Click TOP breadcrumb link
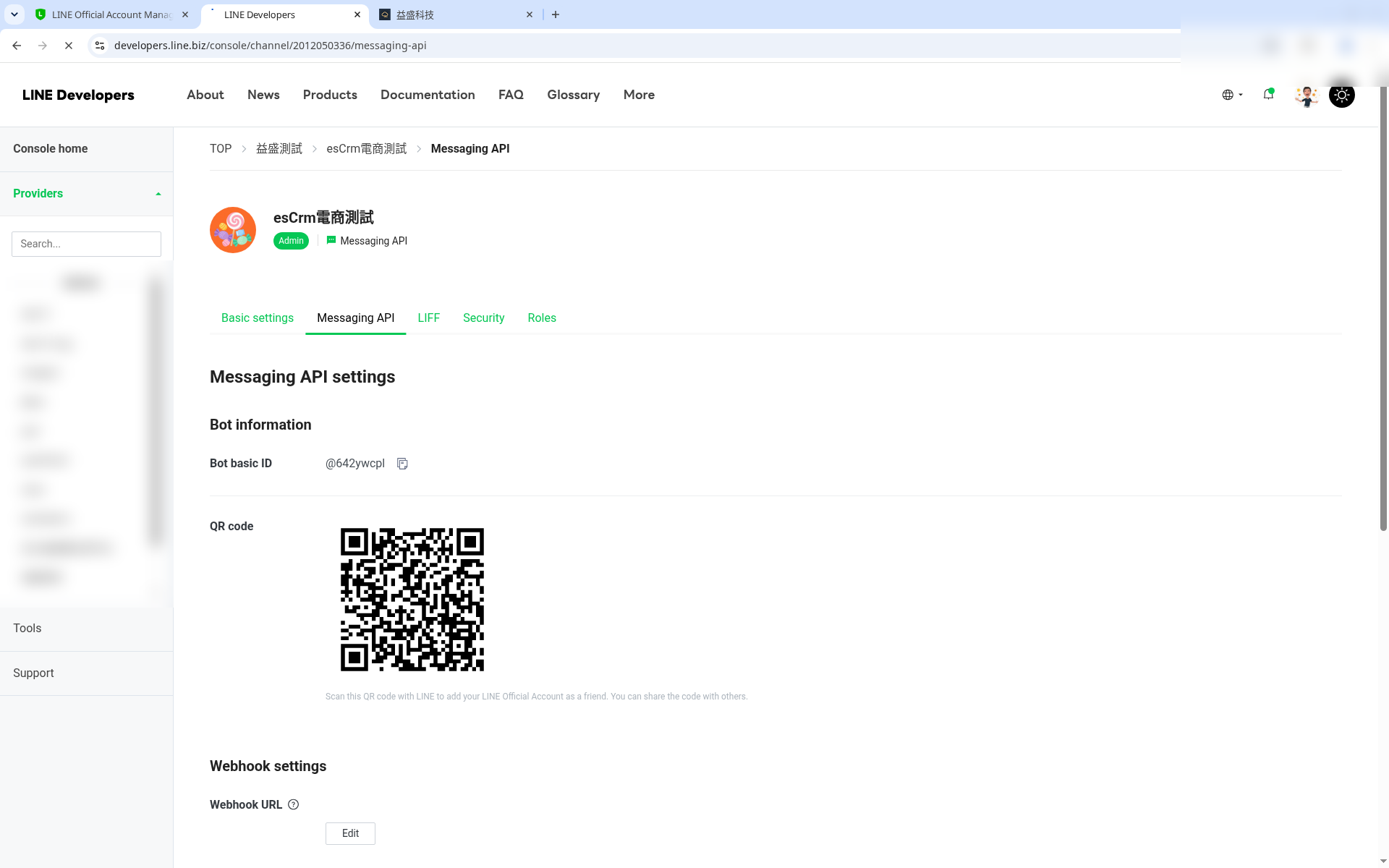The width and height of the screenshot is (1389, 868). point(221,149)
